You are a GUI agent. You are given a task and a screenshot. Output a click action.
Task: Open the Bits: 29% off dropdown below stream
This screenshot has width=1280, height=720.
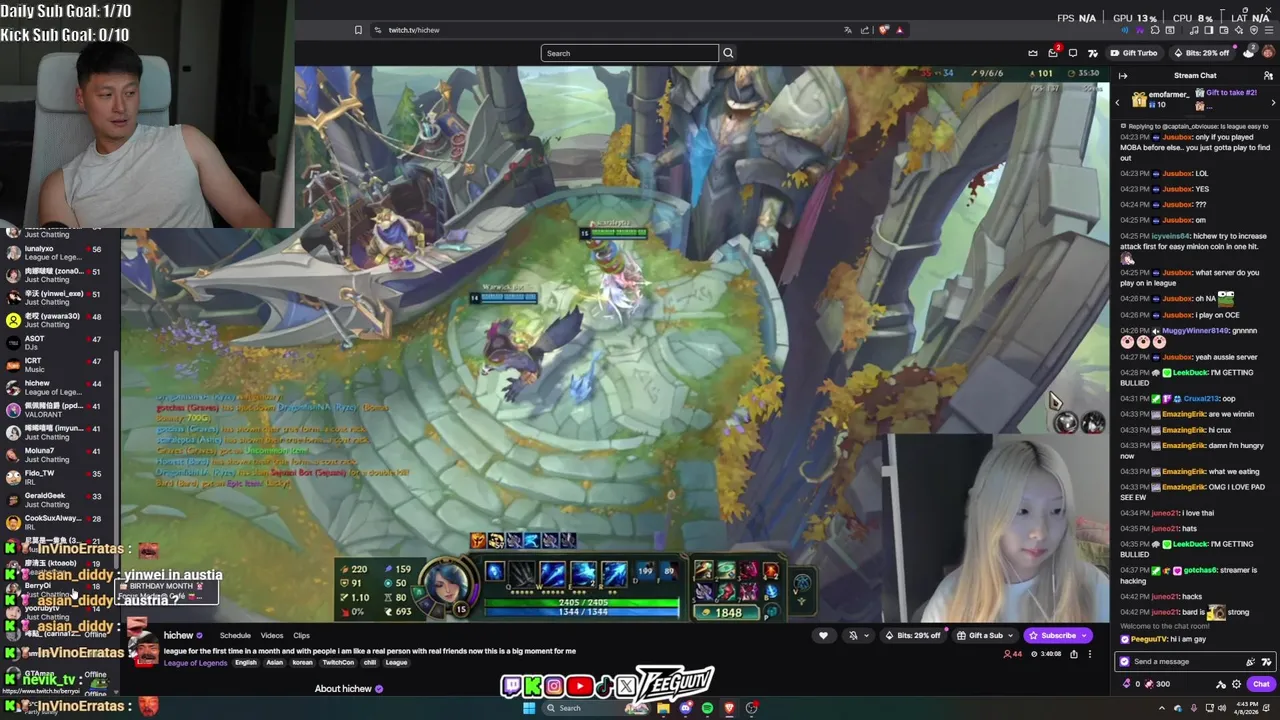[912, 635]
